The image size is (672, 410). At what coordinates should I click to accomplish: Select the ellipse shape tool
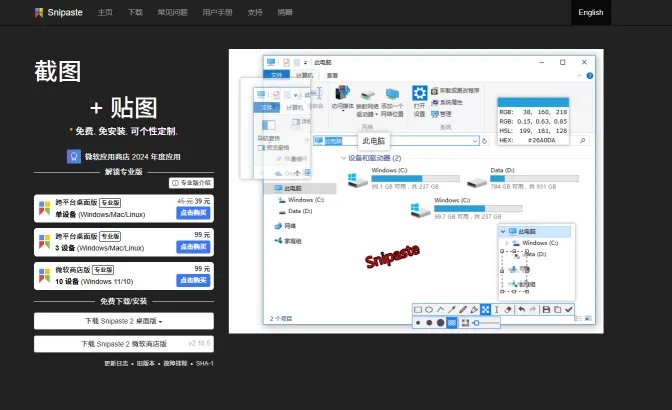click(x=429, y=310)
